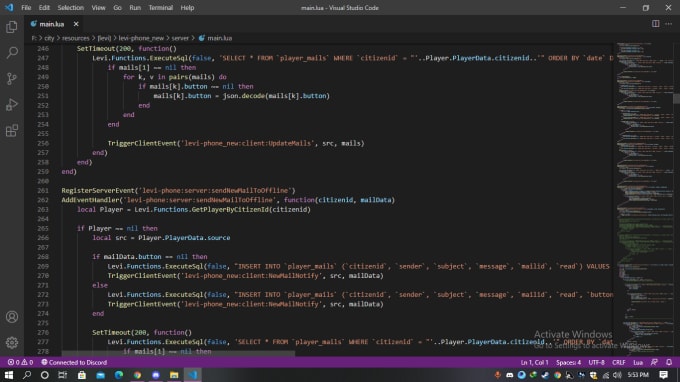Open Google Chrome from the taskbar
Viewport: 680px width, 382px height.
pos(137,375)
